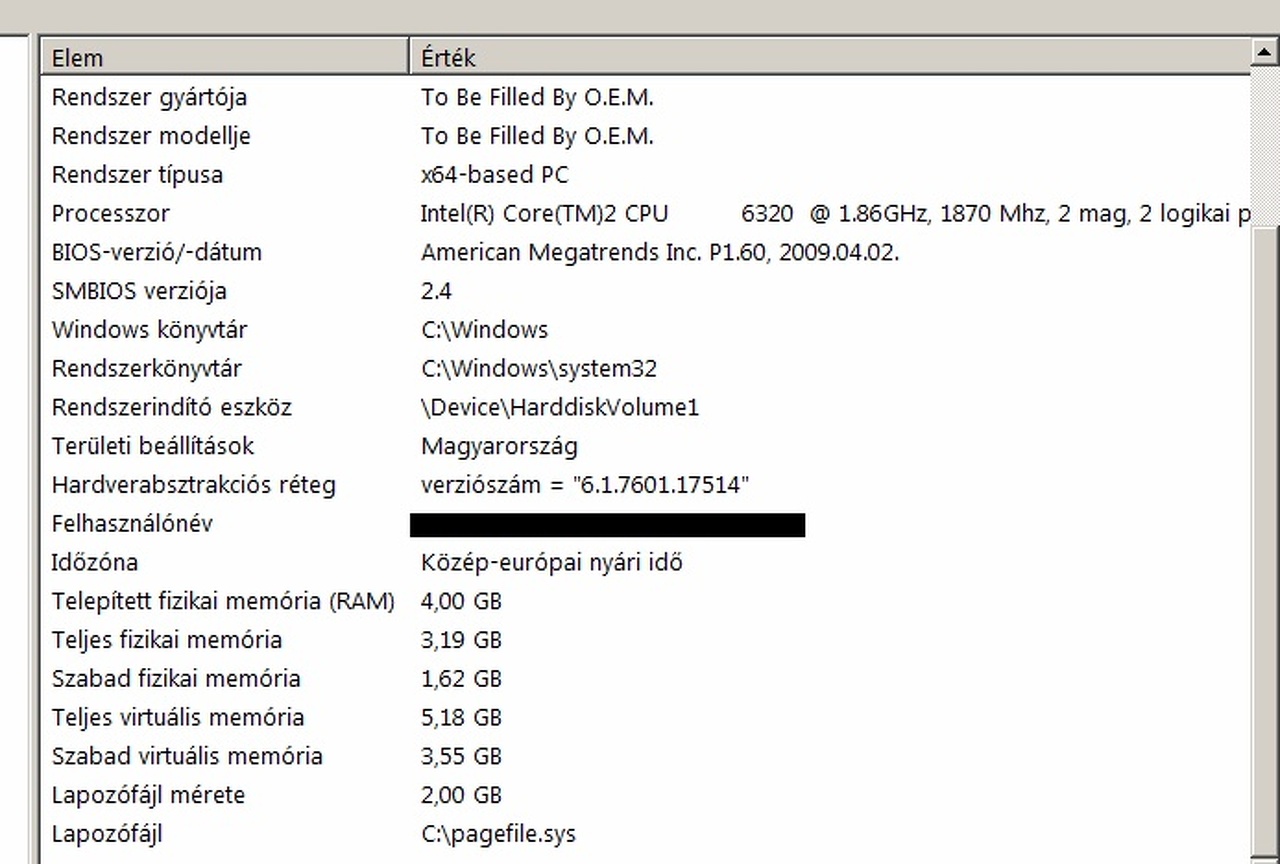The image size is (1280, 864).
Task: Select the Rendszer gyártója row
Action: [150, 97]
